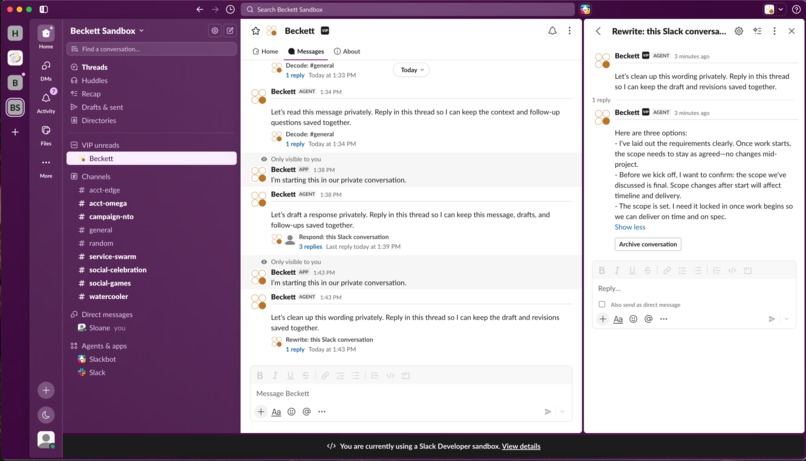
Task: Go forward with the right arrow
Action: [215, 9]
